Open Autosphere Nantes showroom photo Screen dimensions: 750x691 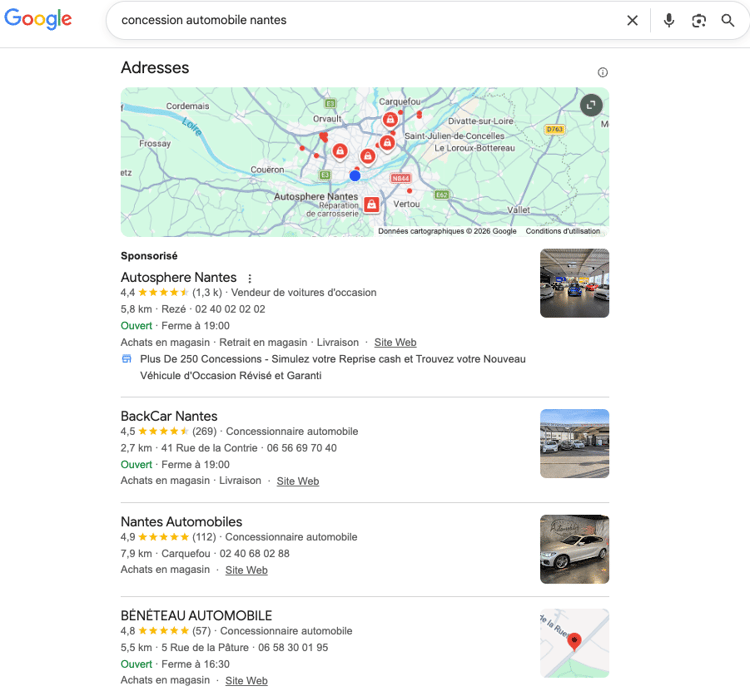click(x=574, y=283)
